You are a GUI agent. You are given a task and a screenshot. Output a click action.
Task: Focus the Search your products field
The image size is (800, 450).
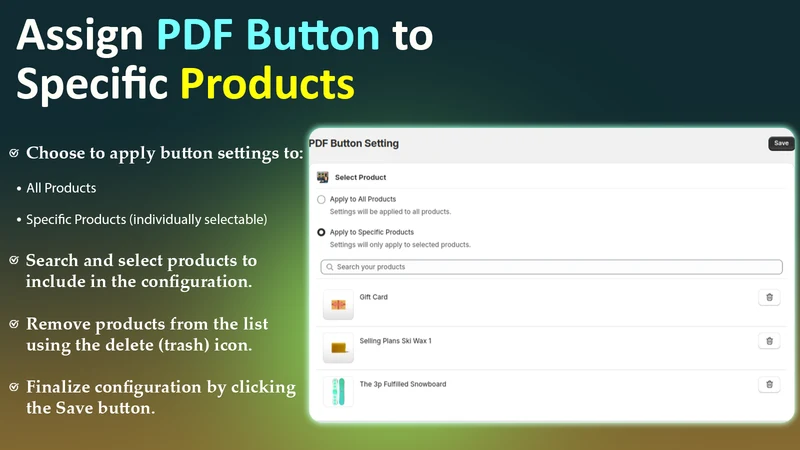click(x=552, y=267)
